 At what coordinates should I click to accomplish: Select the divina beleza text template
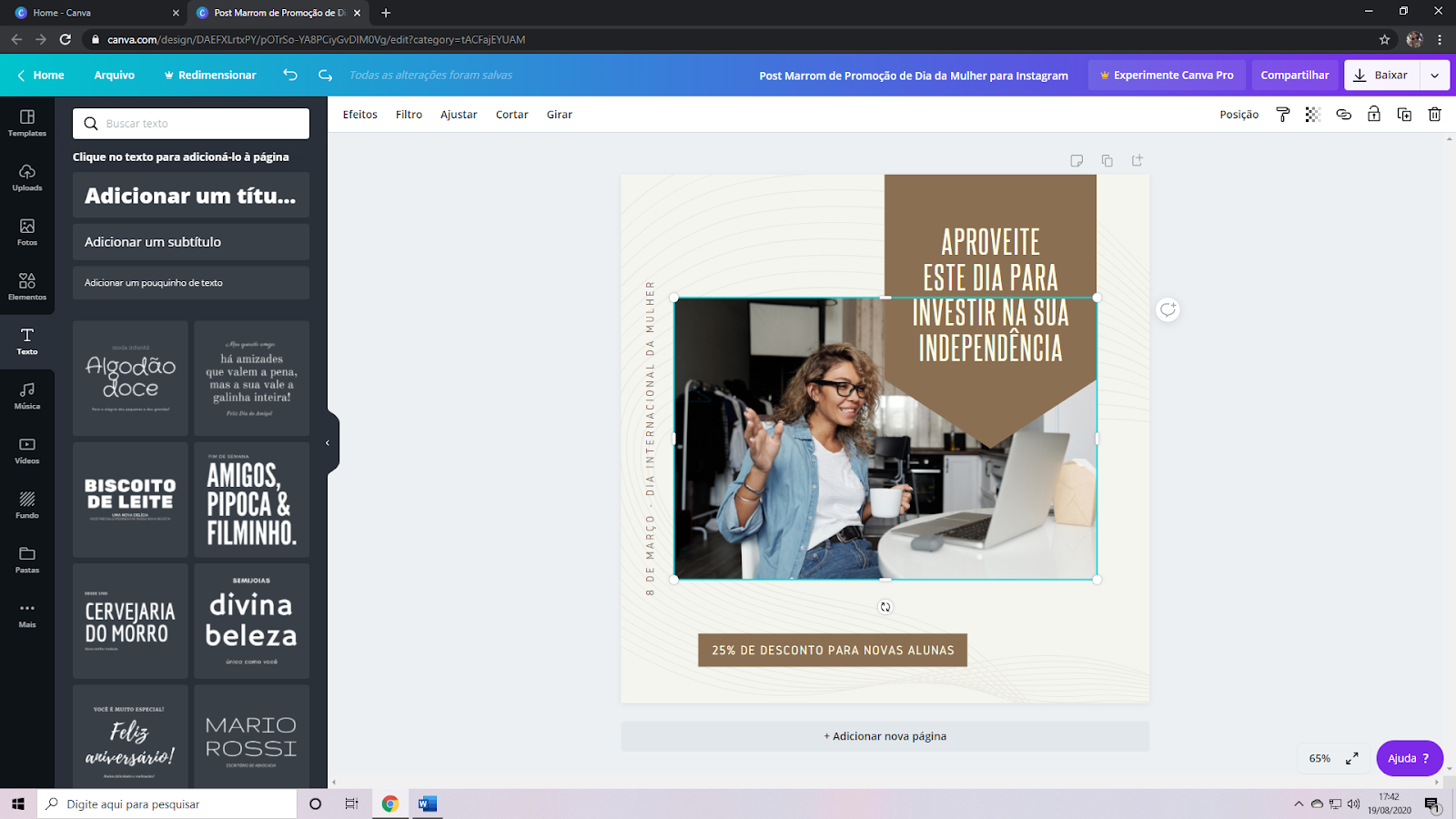point(251,621)
